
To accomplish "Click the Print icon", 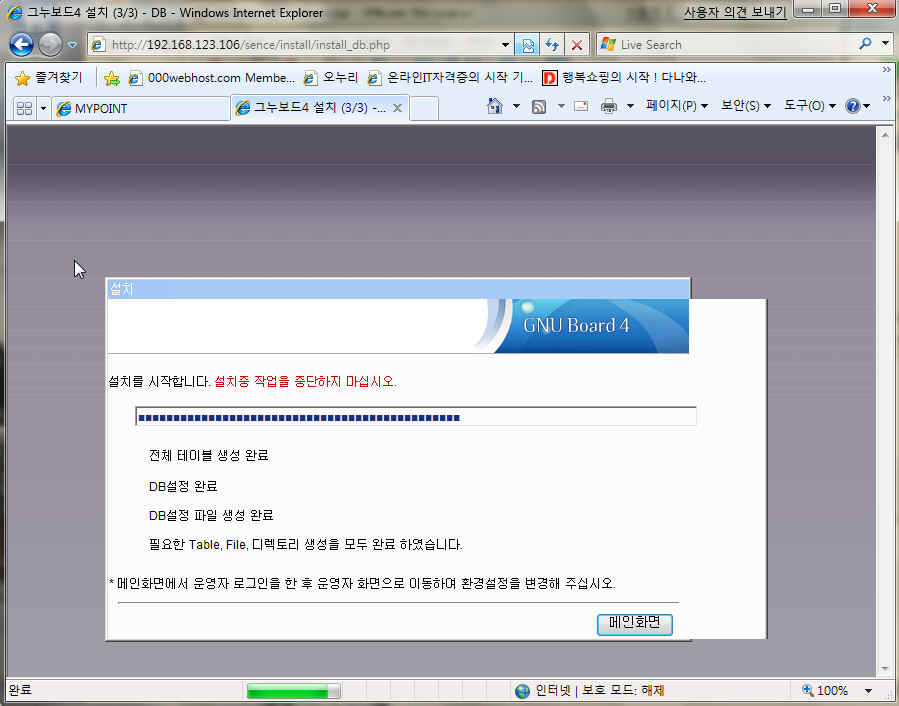I will tap(609, 107).
